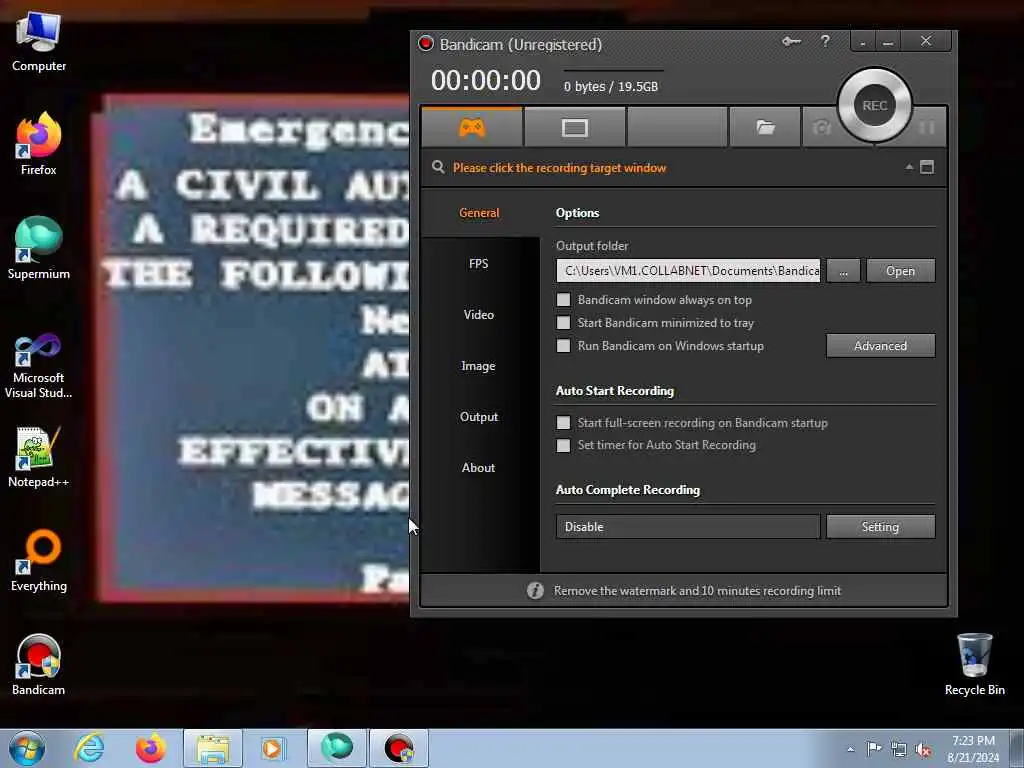Browse output folder with the '...' button
The height and width of the screenshot is (768, 1024).
pyautogui.click(x=843, y=270)
